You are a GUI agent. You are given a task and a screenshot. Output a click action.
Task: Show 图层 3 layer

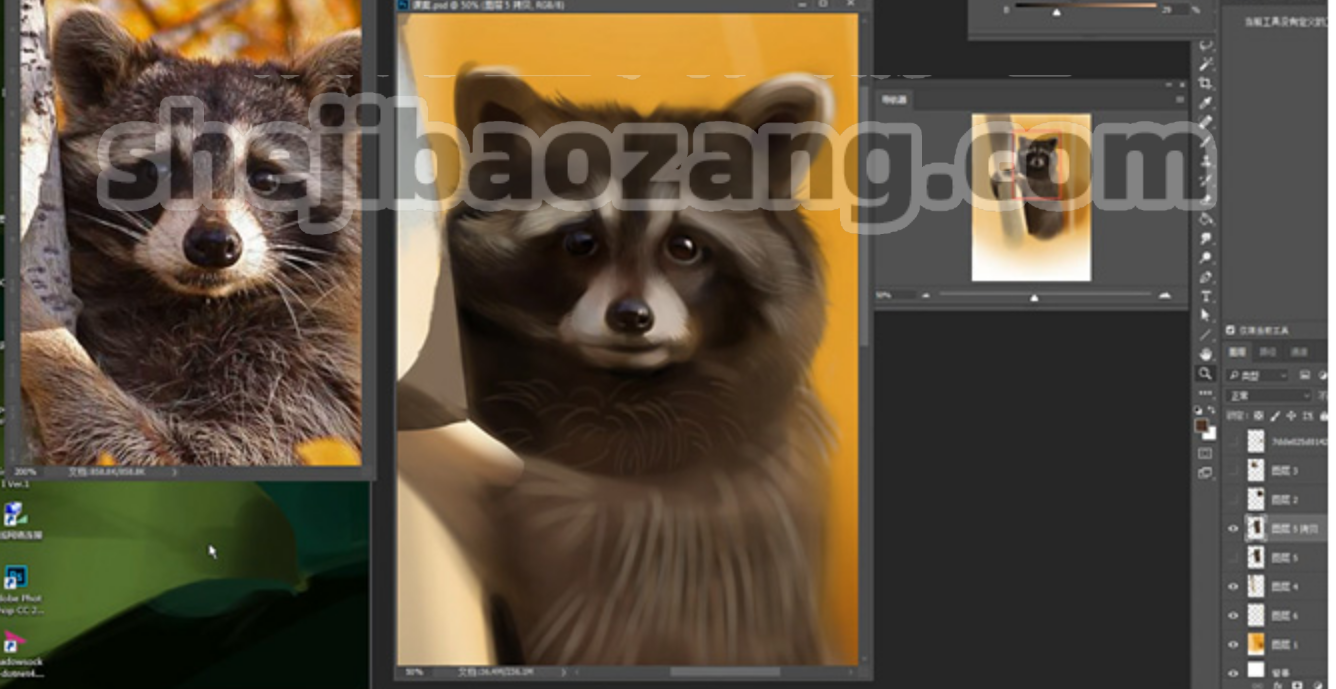pos(1233,471)
